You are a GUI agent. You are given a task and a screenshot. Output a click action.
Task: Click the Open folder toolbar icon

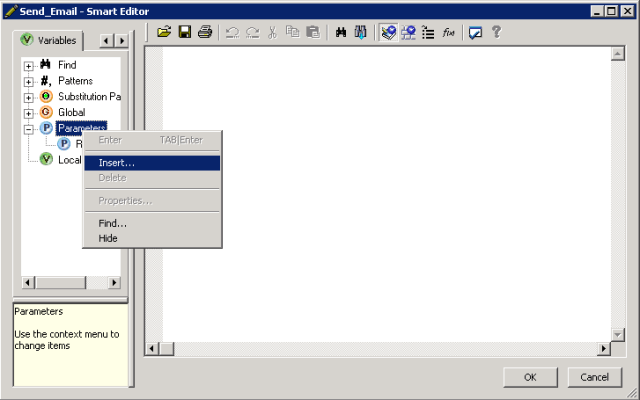coord(165,32)
